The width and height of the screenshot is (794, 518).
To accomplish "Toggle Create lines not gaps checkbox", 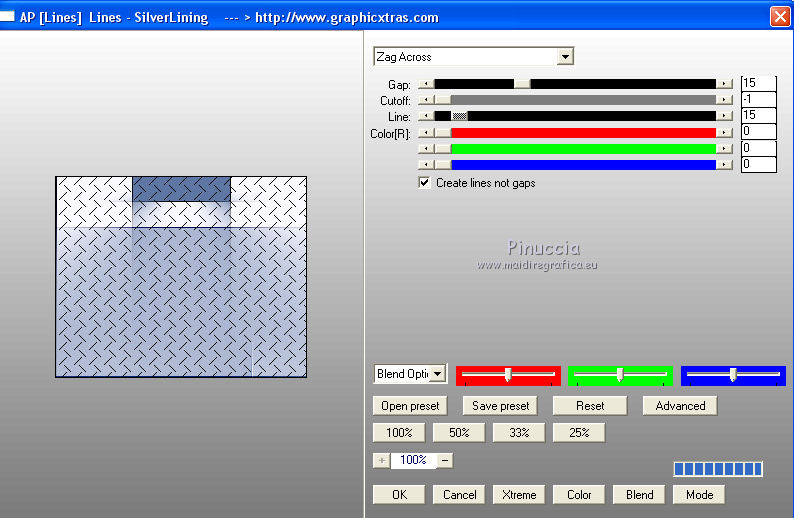I will pyautogui.click(x=424, y=183).
